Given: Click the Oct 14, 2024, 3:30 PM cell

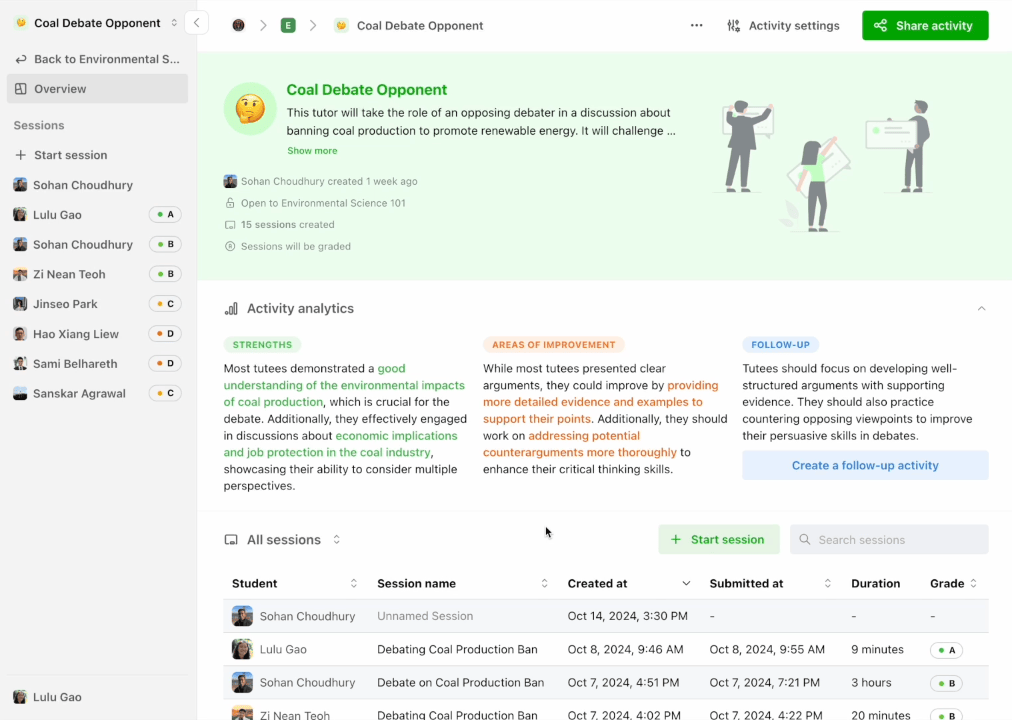Looking at the screenshot, I should (627, 616).
